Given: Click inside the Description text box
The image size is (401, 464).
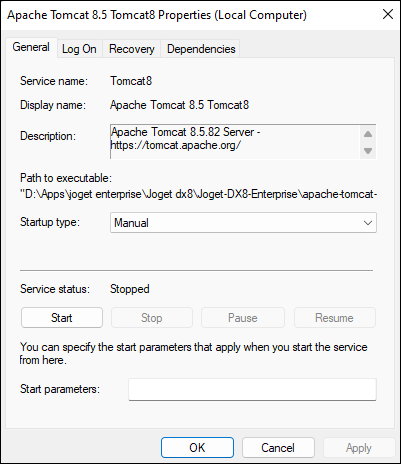Looking at the screenshot, I should point(235,142).
